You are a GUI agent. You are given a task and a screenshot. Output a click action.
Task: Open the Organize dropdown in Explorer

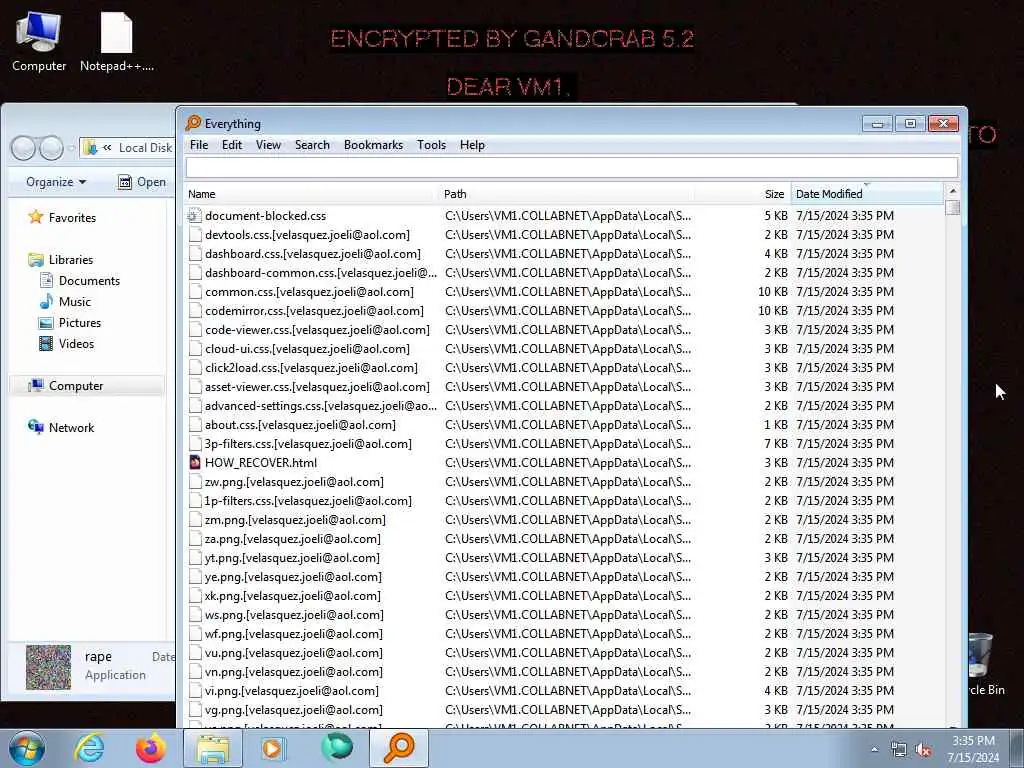[56, 182]
